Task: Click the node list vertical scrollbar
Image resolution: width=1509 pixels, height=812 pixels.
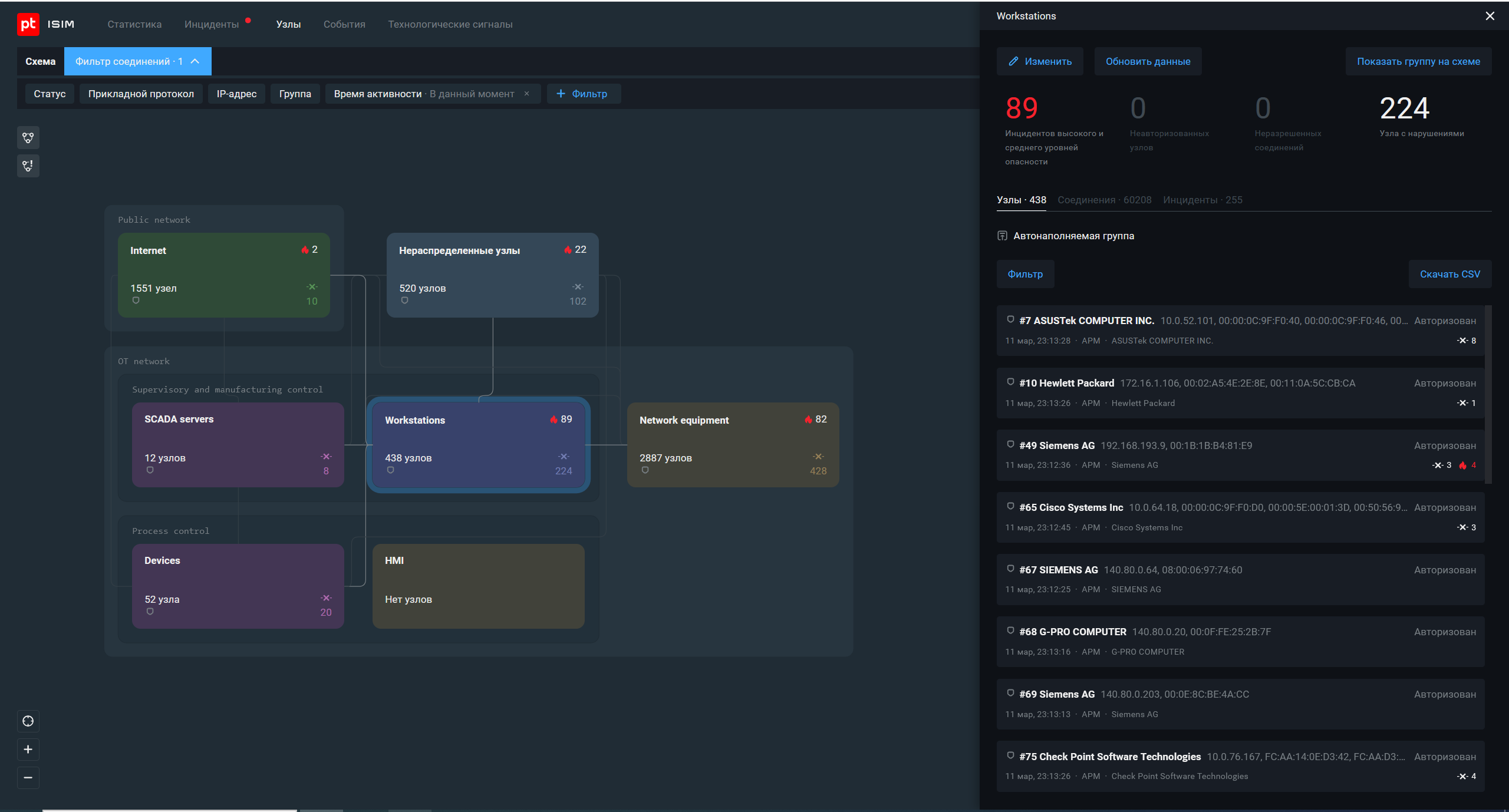Action: (1488, 394)
